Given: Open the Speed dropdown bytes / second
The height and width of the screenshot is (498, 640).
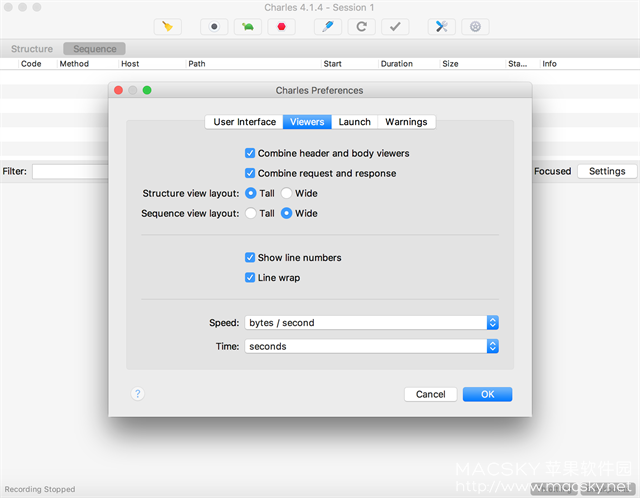Looking at the screenshot, I should [x=371, y=323].
